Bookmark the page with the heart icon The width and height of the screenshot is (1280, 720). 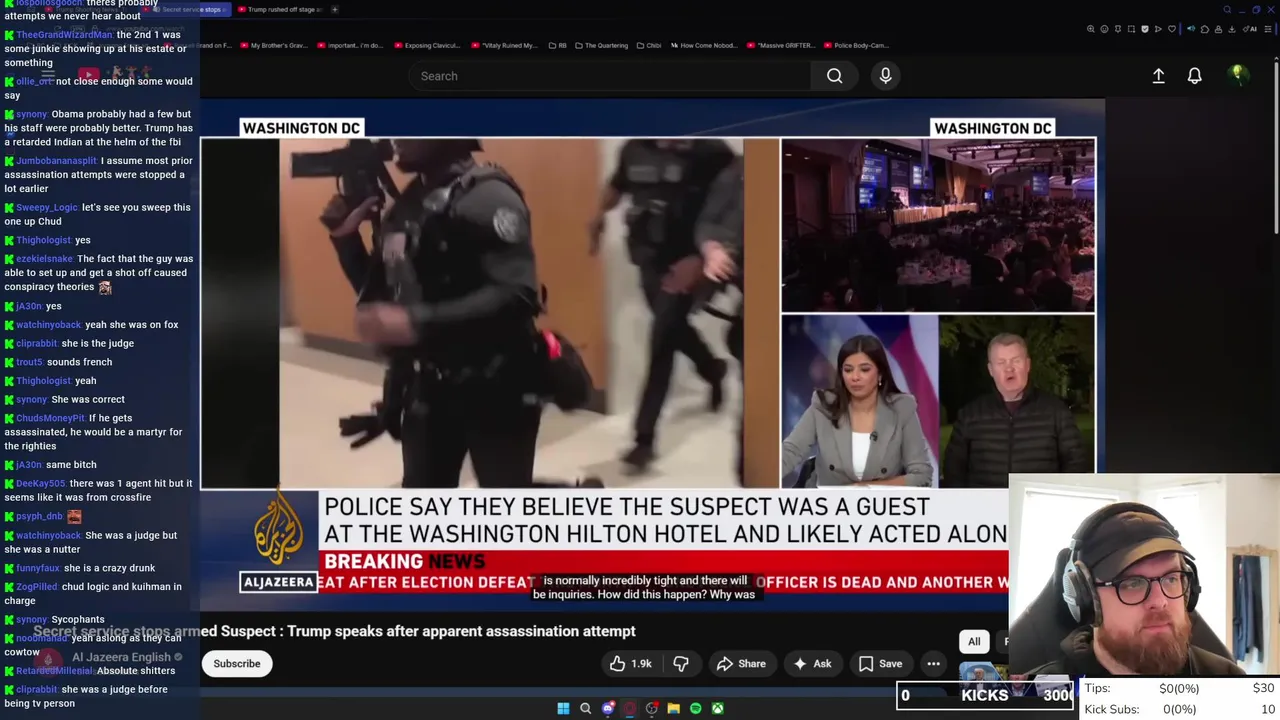[x=1172, y=29]
